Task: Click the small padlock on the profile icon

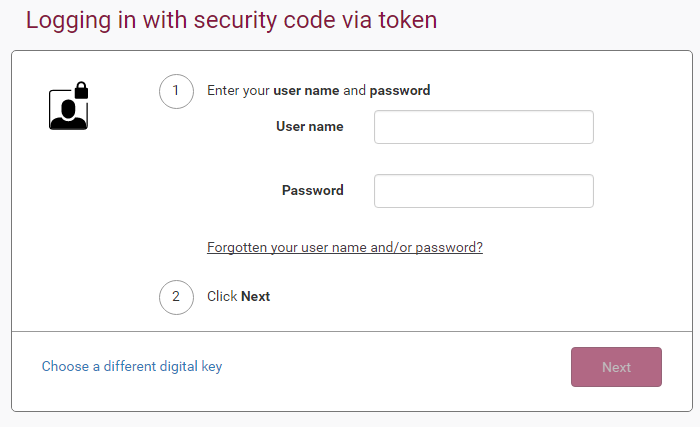Action: pos(81,90)
